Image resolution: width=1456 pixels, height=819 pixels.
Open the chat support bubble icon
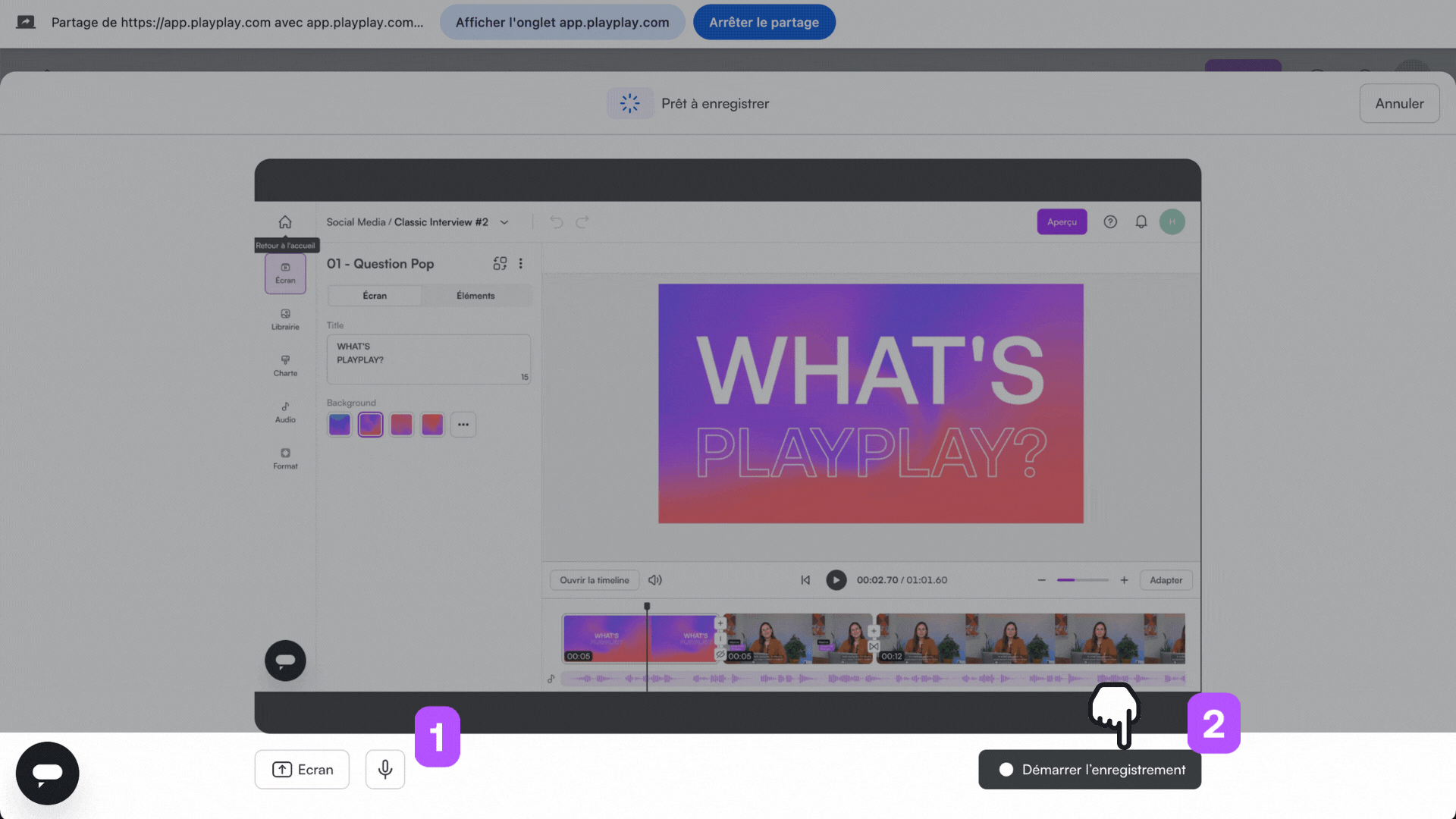click(47, 773)
